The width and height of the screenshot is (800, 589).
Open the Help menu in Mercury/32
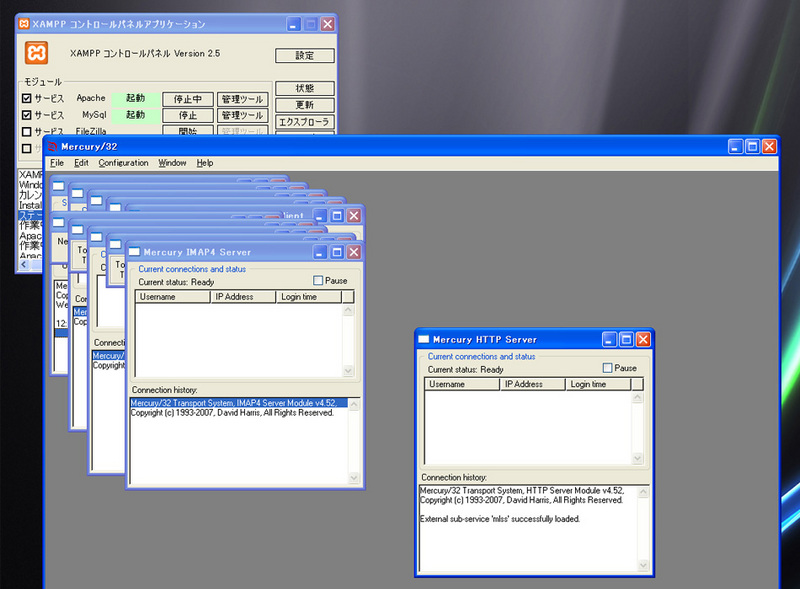205,163
